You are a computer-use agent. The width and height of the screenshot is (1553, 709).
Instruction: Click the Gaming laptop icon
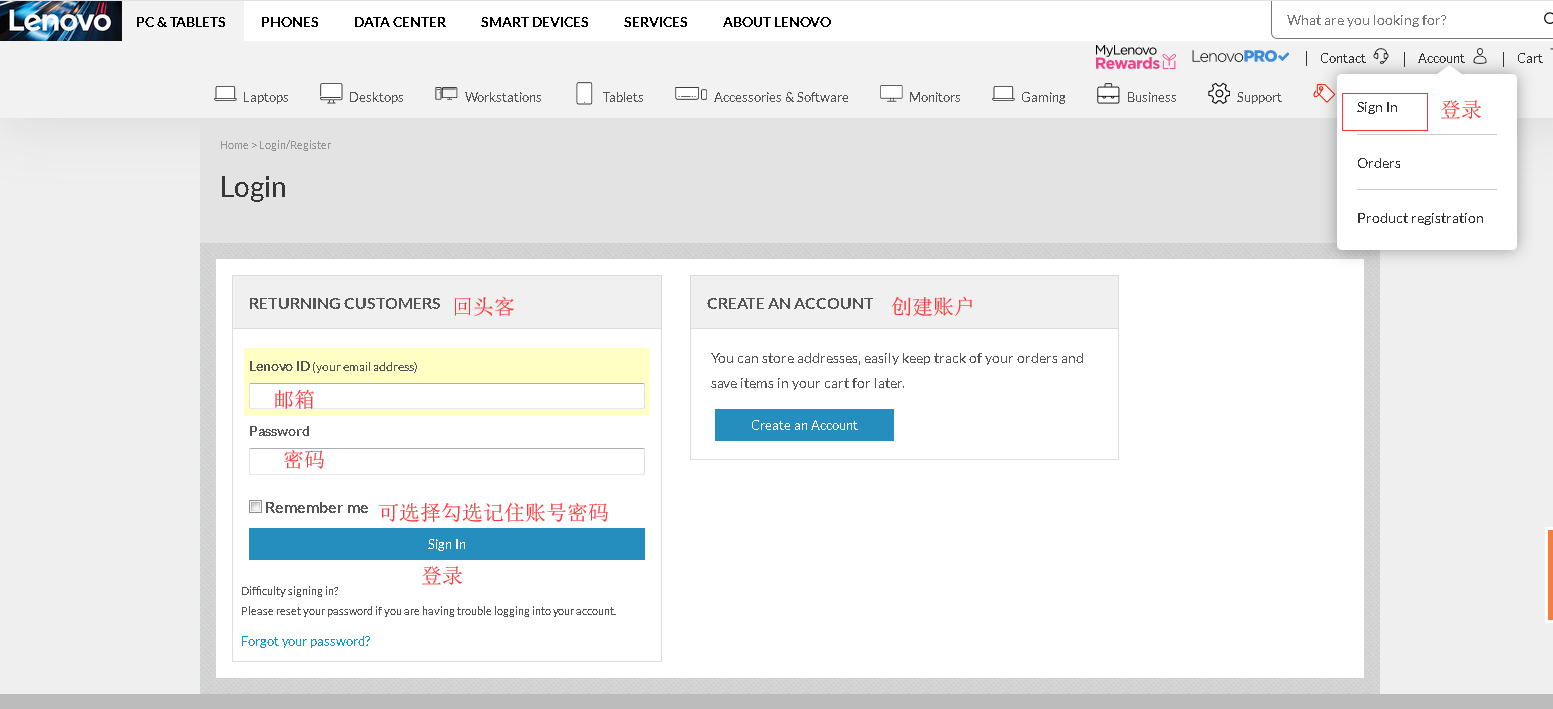[1003, 94]
